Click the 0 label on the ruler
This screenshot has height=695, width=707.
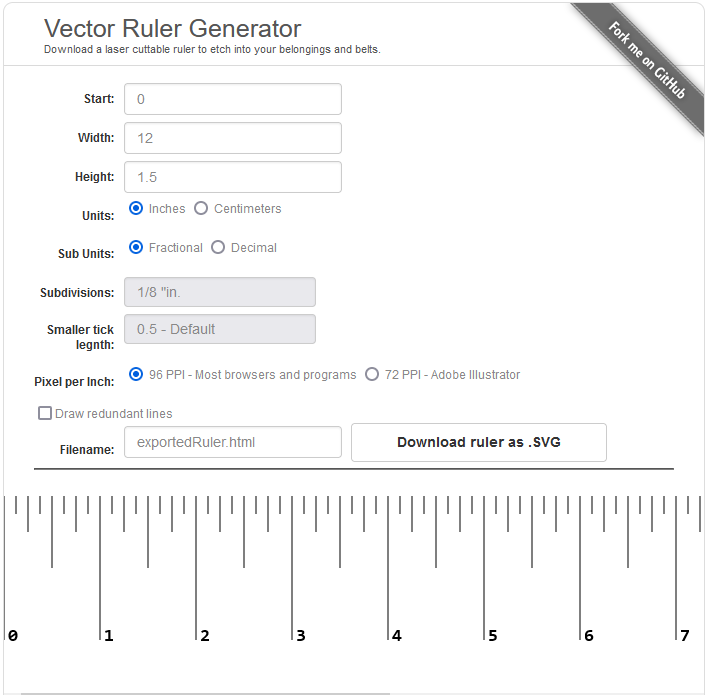click(13, 635)
